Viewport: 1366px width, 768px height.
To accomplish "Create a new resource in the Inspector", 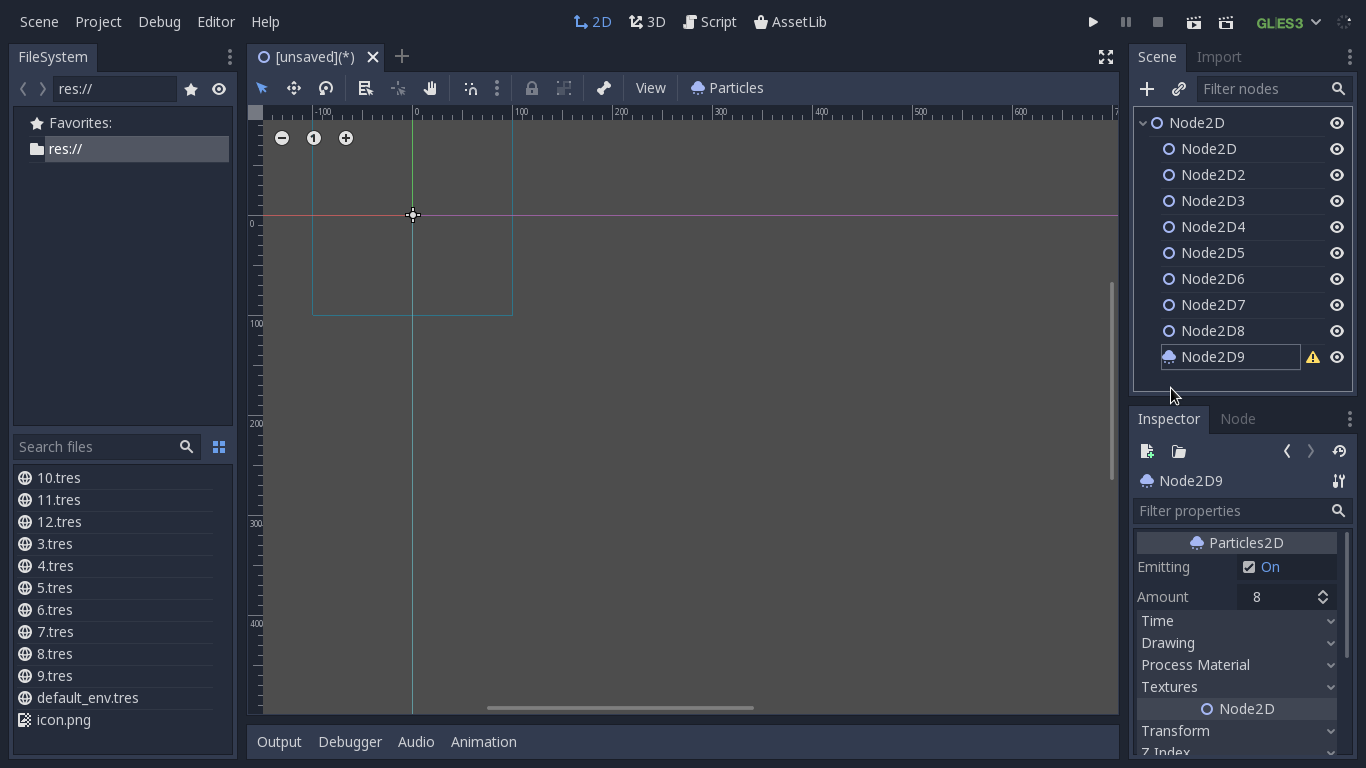I will 1146,451.
